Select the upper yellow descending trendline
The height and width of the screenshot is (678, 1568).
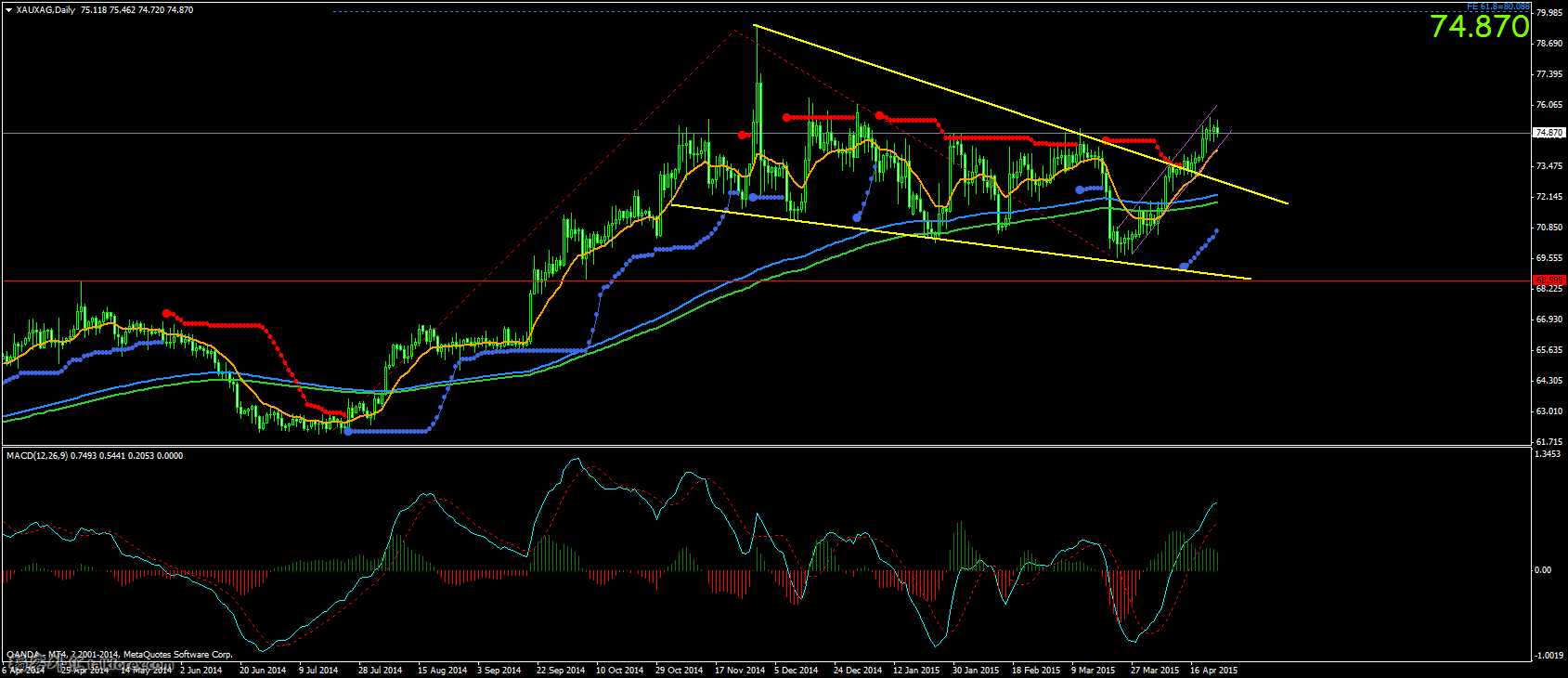[x=1021, y=114]
